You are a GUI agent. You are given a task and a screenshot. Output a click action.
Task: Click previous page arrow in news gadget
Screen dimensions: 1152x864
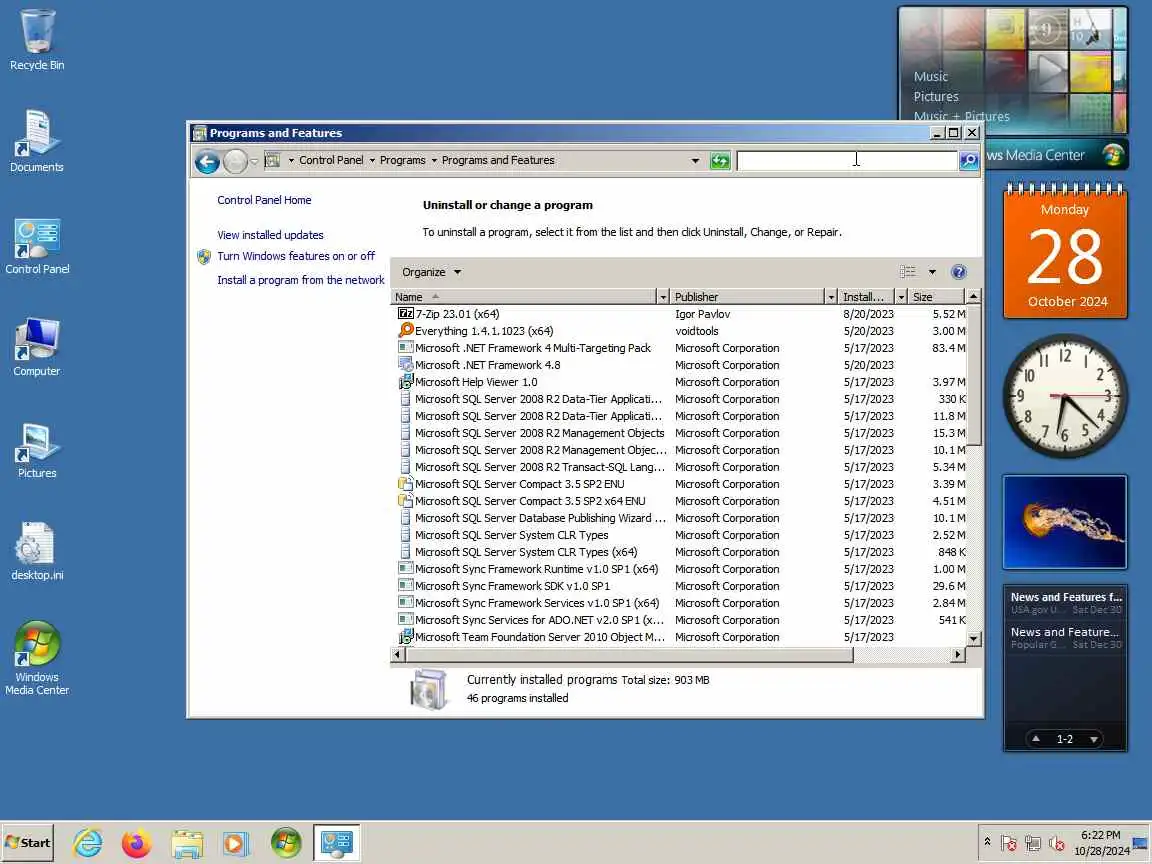(x=1036, y=739)
